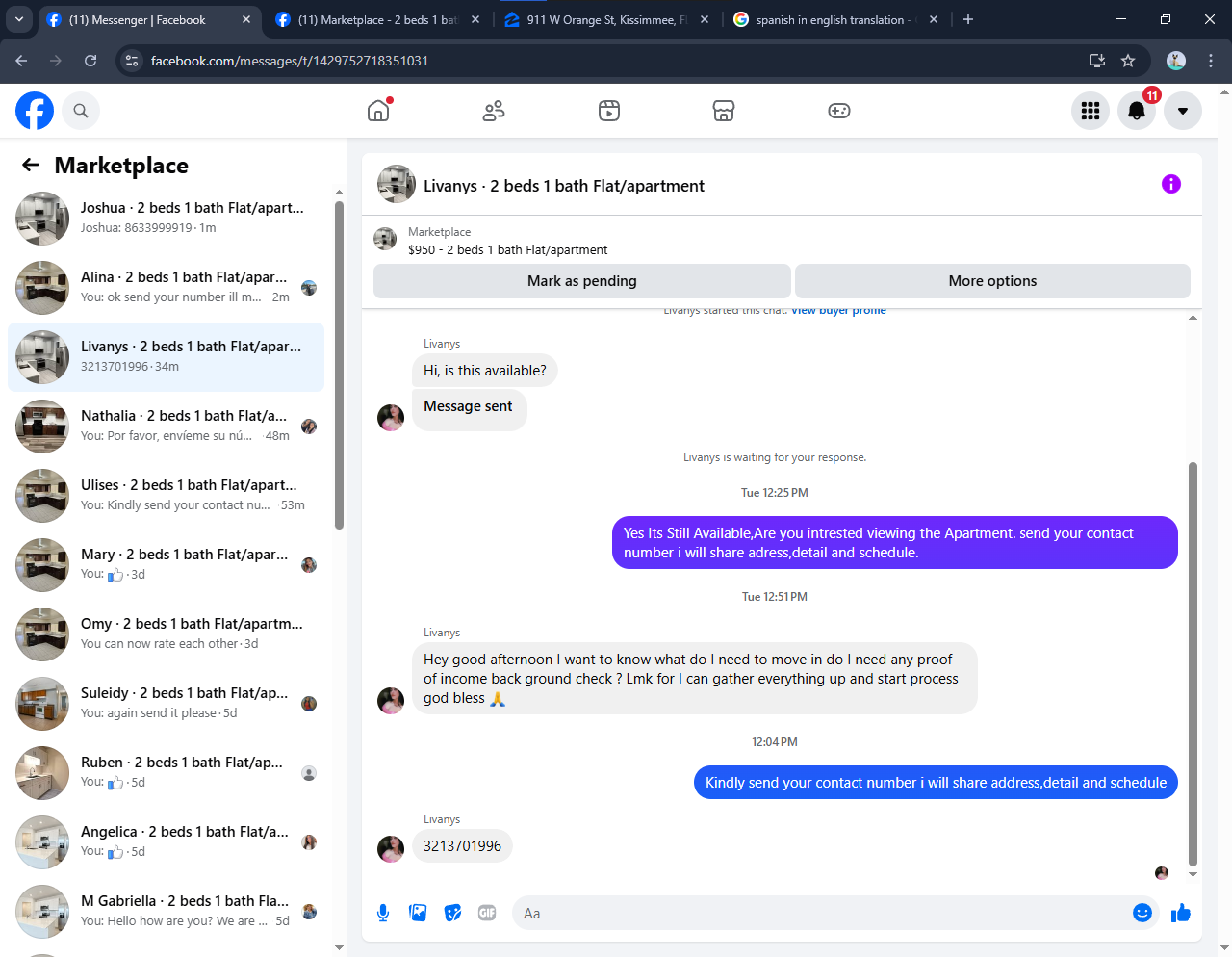Open Alina conversation in the list
Viewport: 1232px width, 957px height.
166,288
